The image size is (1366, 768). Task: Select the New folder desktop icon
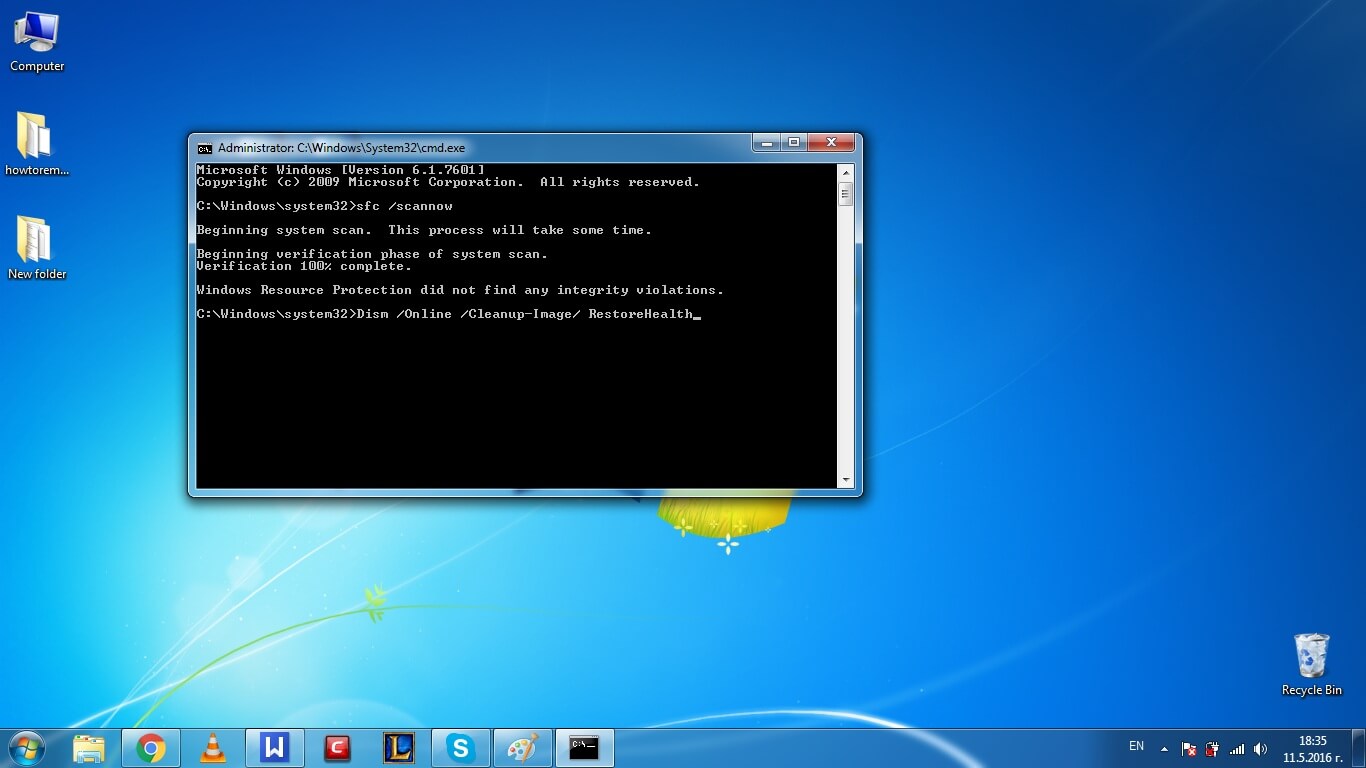(x=36, y=247)
